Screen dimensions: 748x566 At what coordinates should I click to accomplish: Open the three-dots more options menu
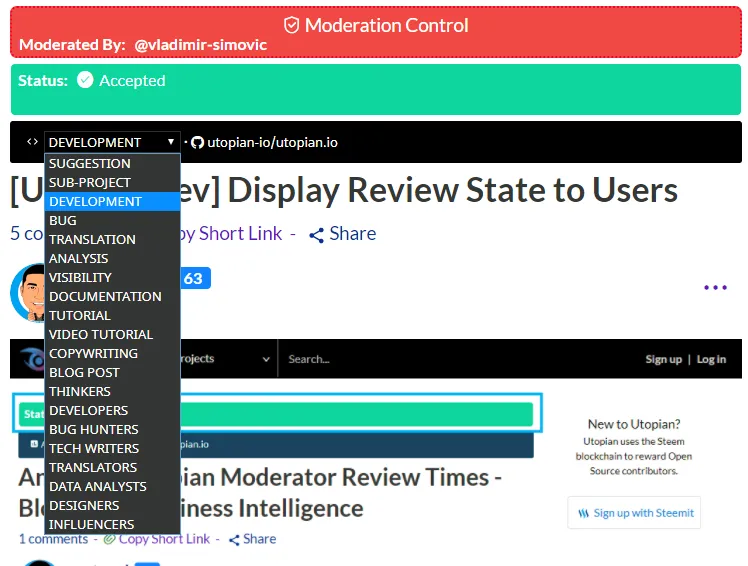715,287
